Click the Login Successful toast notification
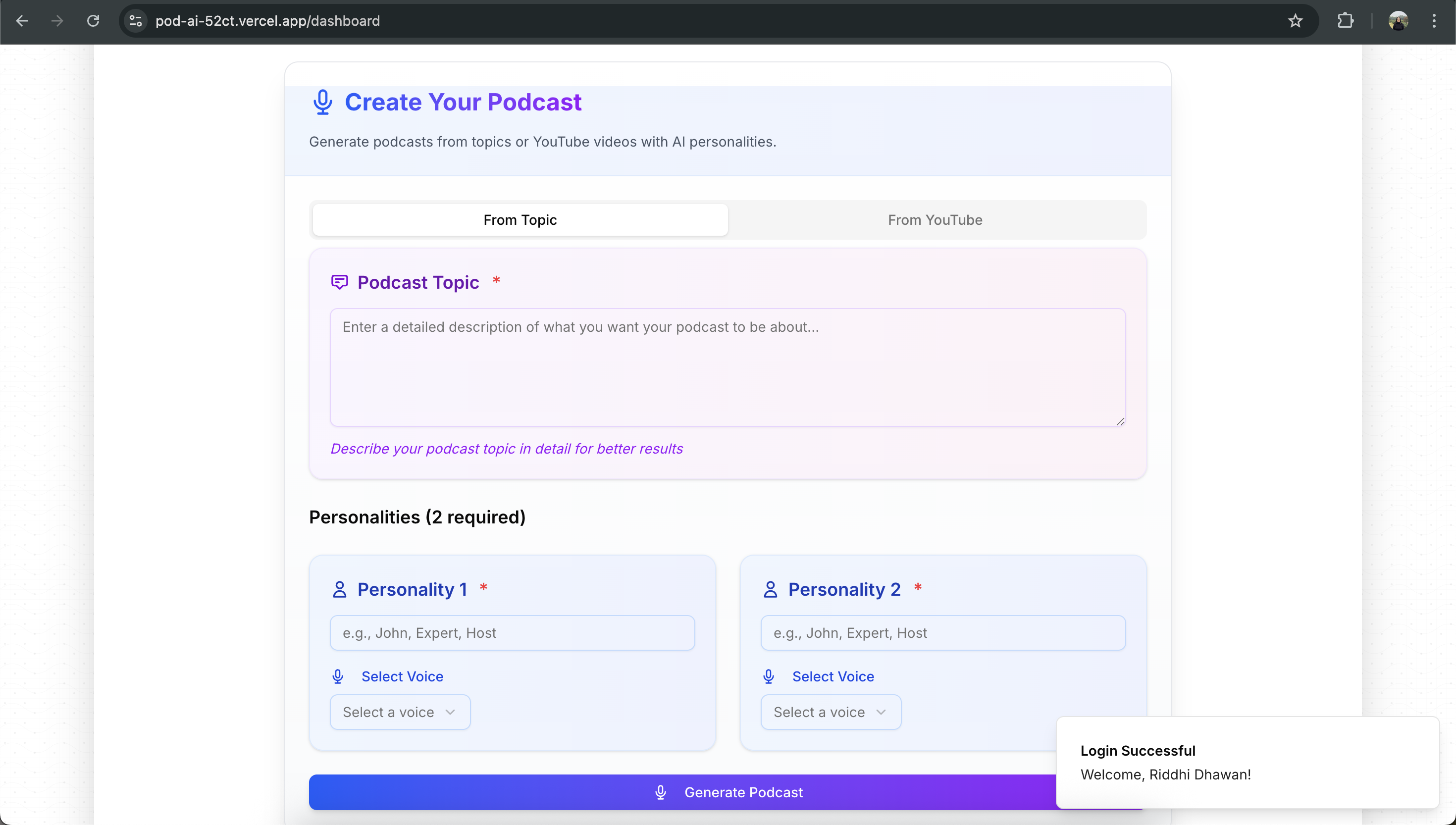1456x825 pixels. click(1247, 762)
